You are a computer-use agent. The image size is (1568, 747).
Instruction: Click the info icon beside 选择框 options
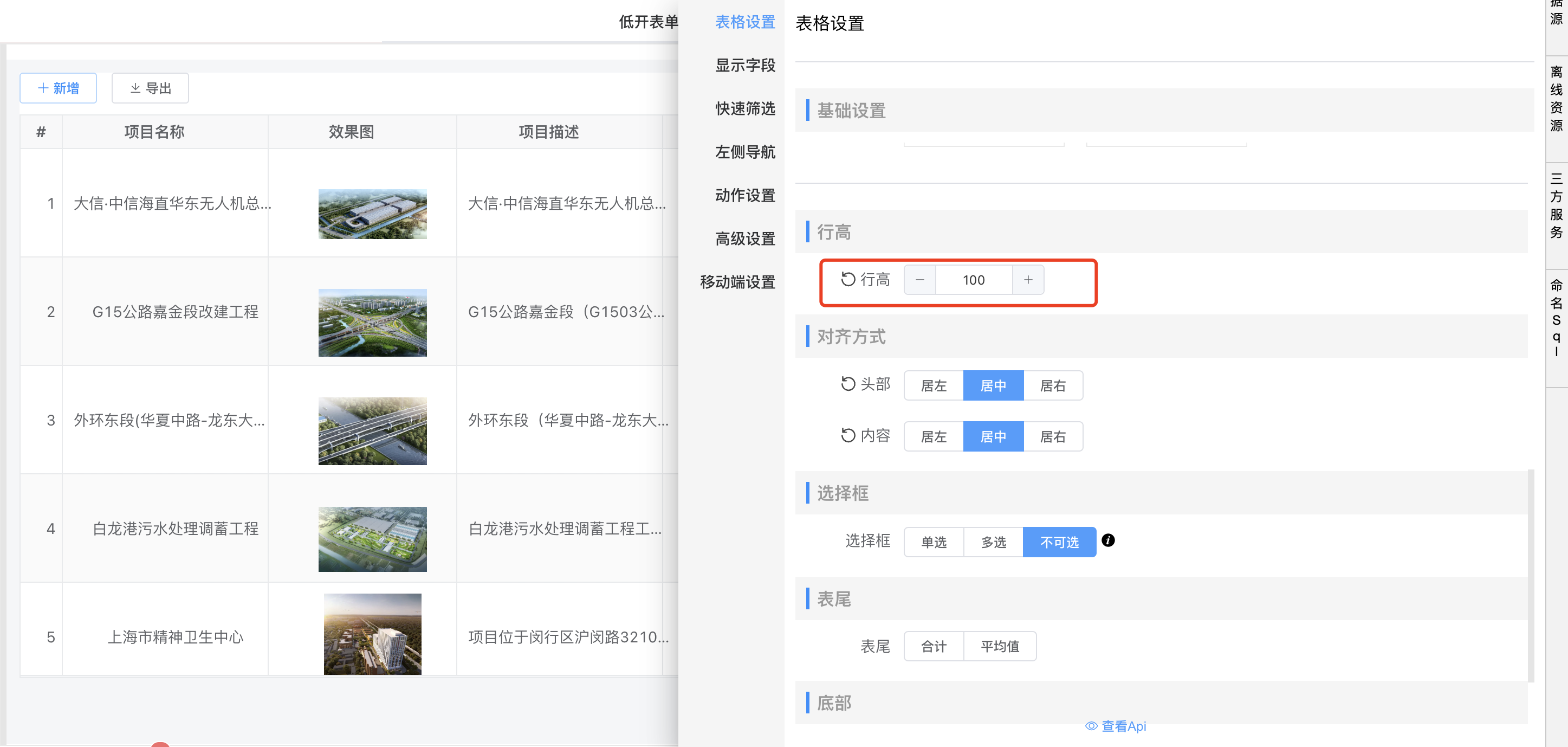coord(1108,540)
